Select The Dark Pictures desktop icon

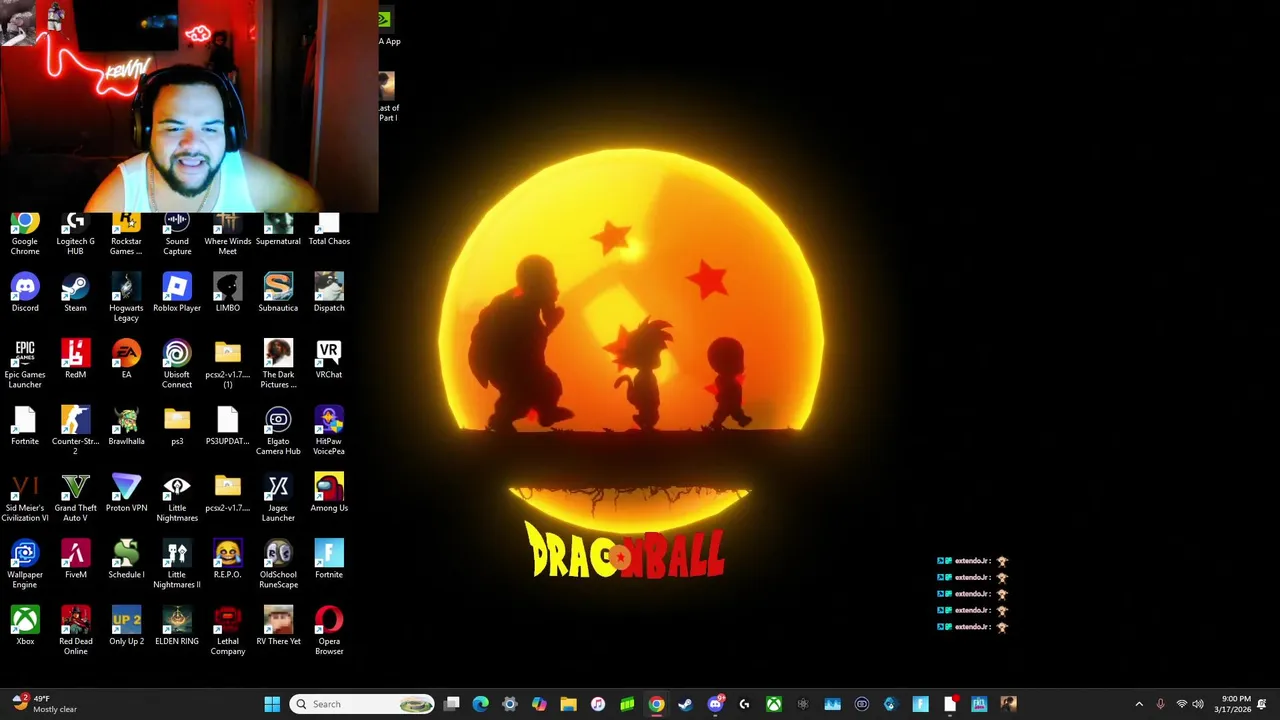(x=278, y=364)
